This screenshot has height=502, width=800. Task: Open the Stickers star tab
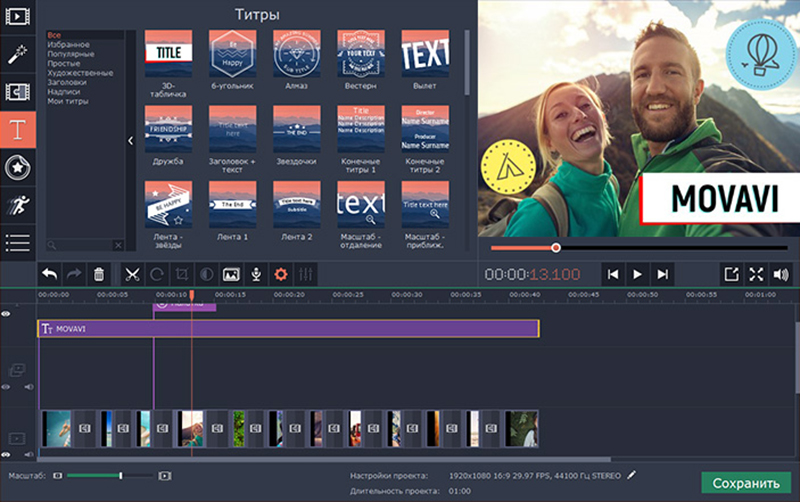(x=17, y=167)
